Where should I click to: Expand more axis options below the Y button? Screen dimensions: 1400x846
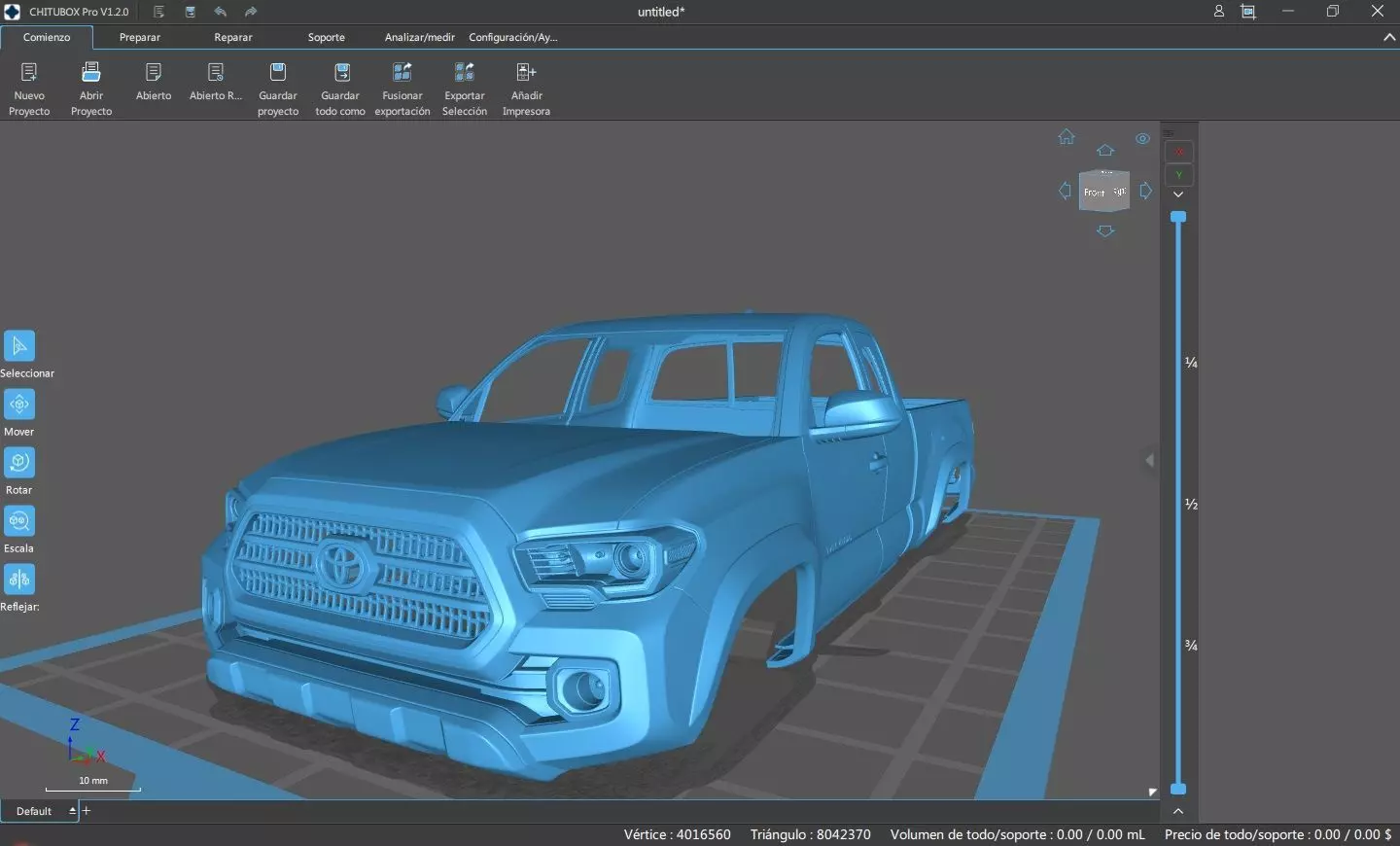click(1178, 194)
